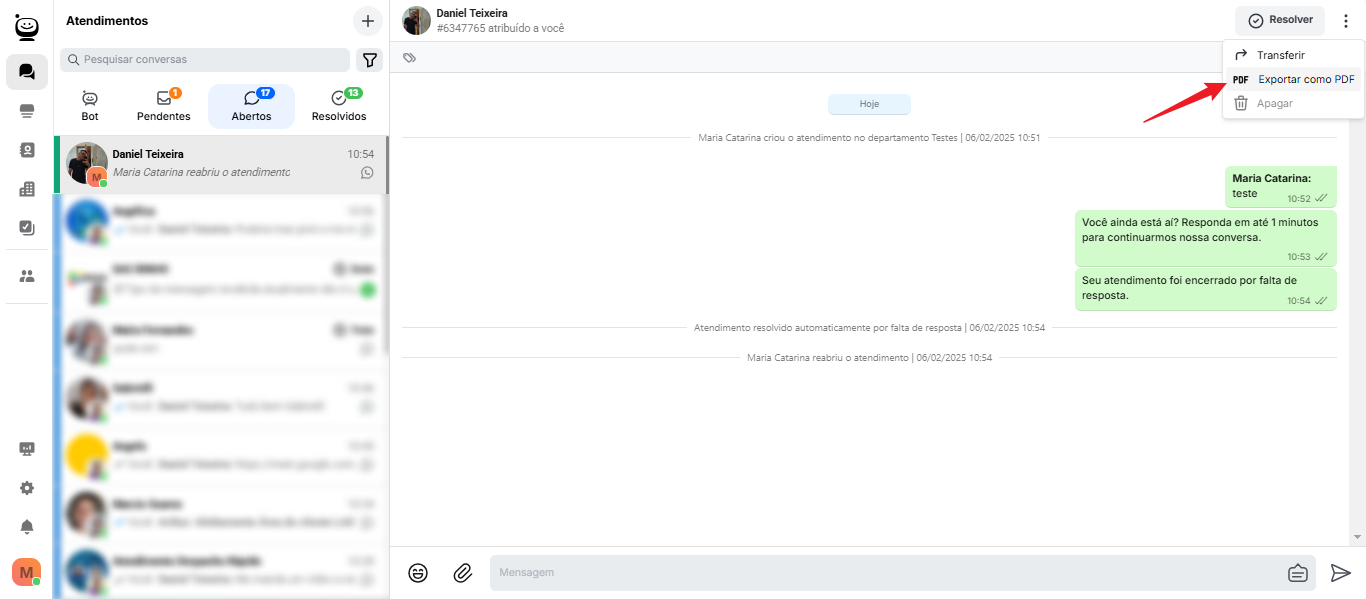Click the Mensagem text input field
The image size is (1366, 599).
point(880,573)
